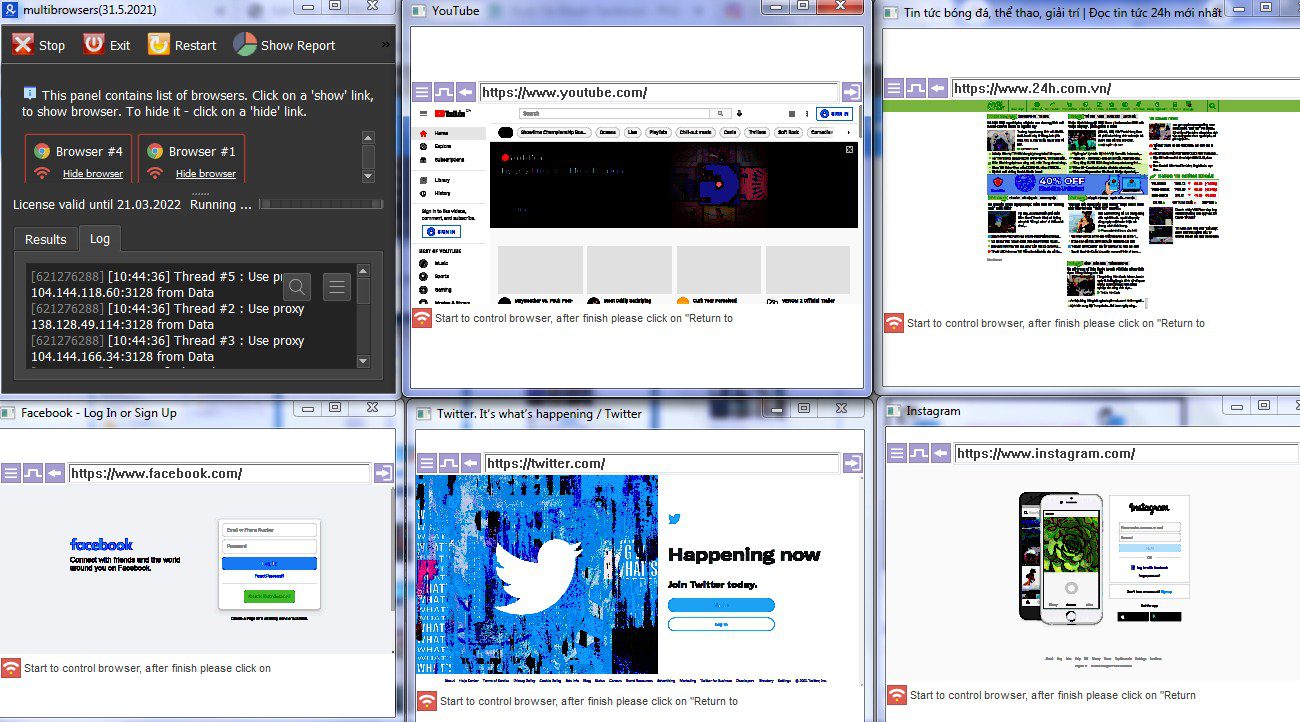The width and height of the screenshot is (1300, 722).
Task: Click the Facebook password field
Action: pos(269,546)
